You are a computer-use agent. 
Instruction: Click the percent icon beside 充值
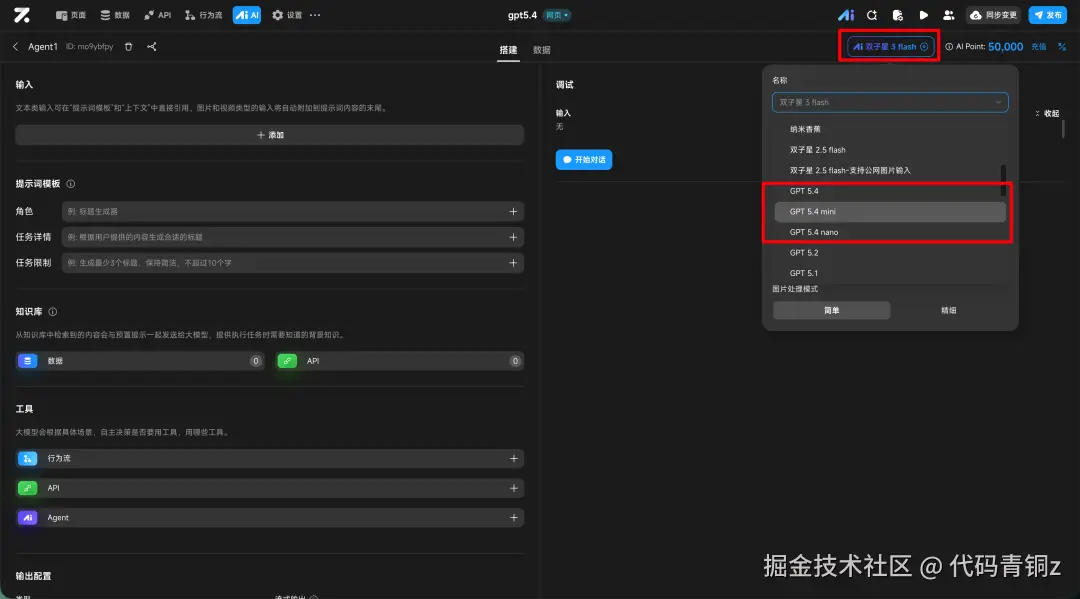(1062, 47)
